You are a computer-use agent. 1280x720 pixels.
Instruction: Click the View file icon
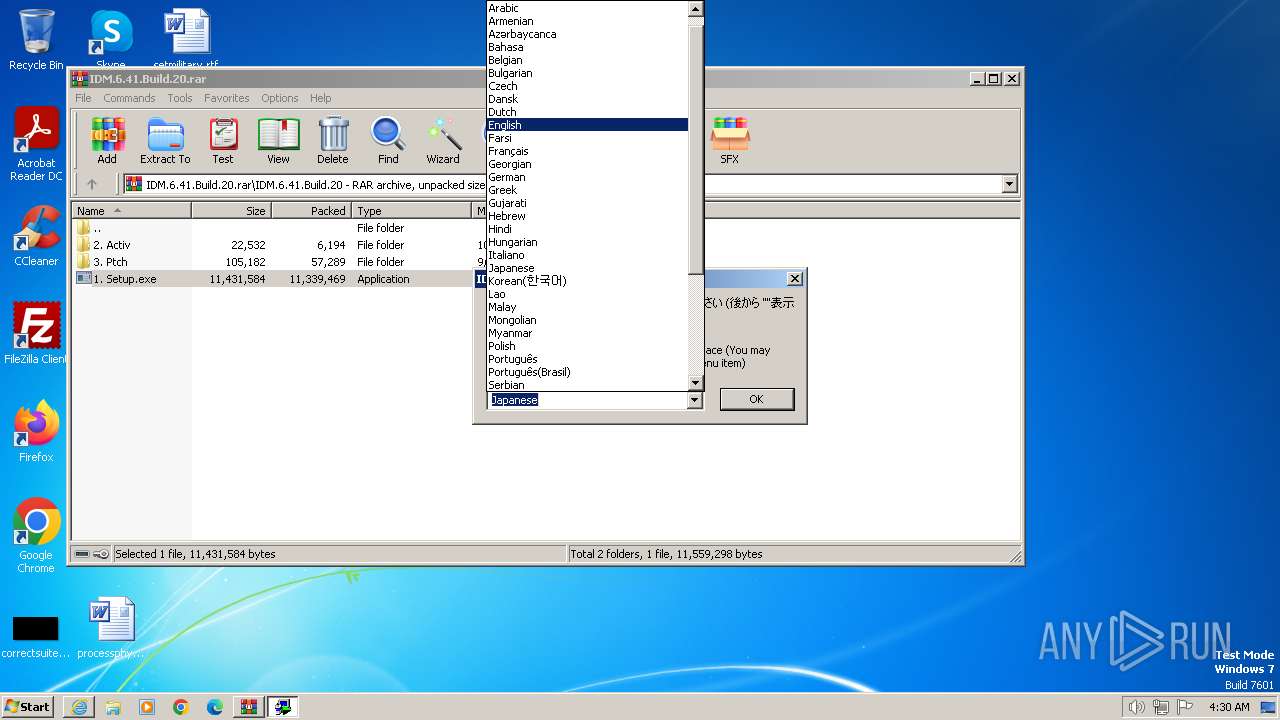pyautogui.click(x=278, y=140)
